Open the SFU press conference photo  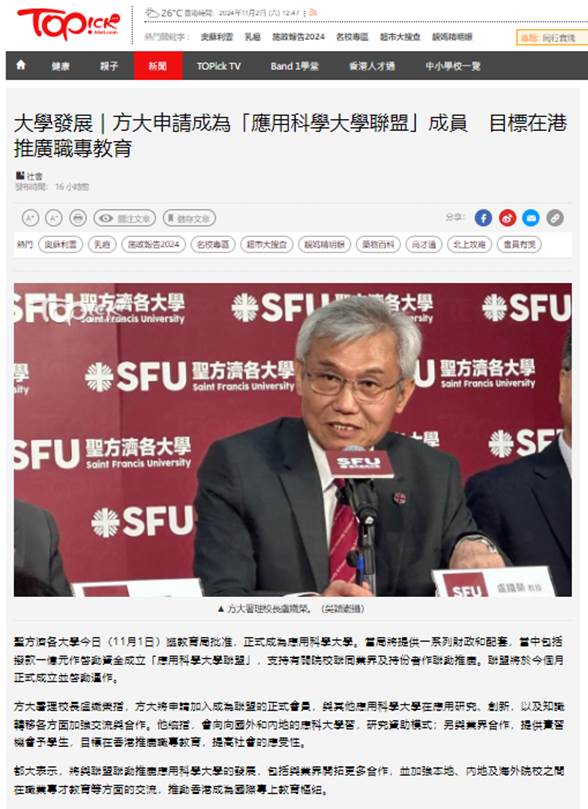pyautogui.click(x=292, y=440)
